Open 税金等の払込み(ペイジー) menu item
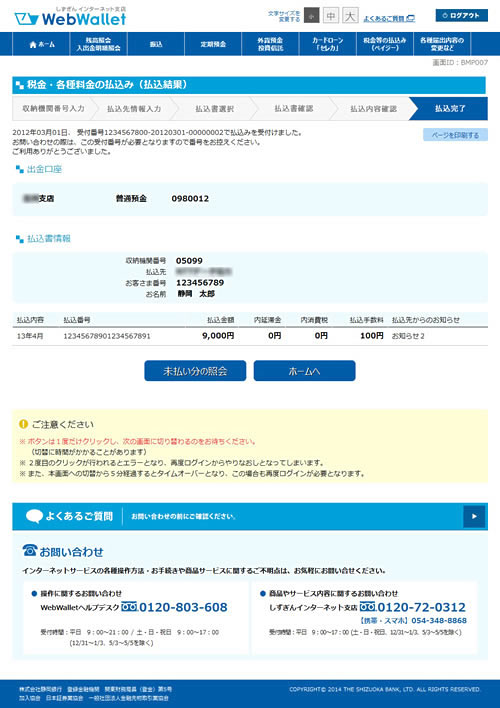The image size is (500, 708). point(385,44)
